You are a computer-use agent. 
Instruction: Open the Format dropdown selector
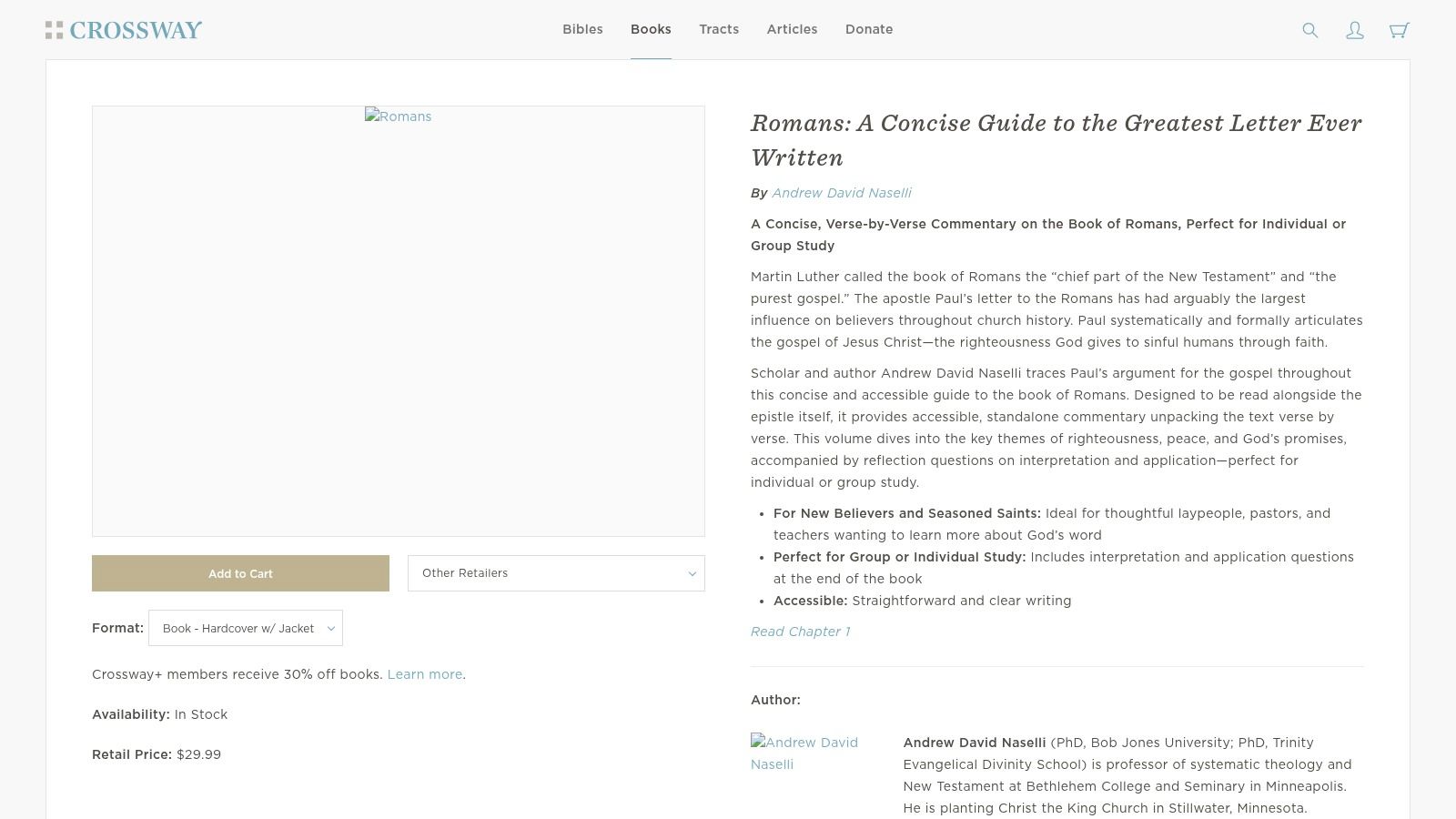(x=246, y=628)
